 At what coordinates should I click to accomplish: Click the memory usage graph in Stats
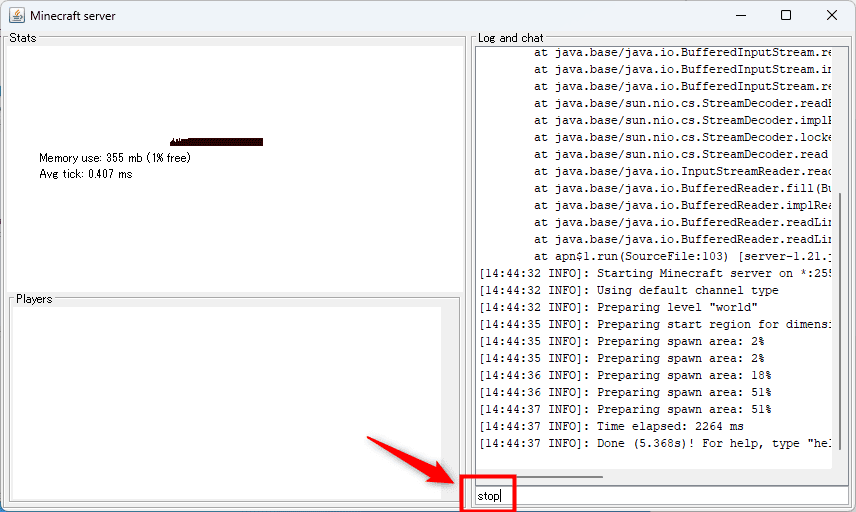[x=216, y=142]
